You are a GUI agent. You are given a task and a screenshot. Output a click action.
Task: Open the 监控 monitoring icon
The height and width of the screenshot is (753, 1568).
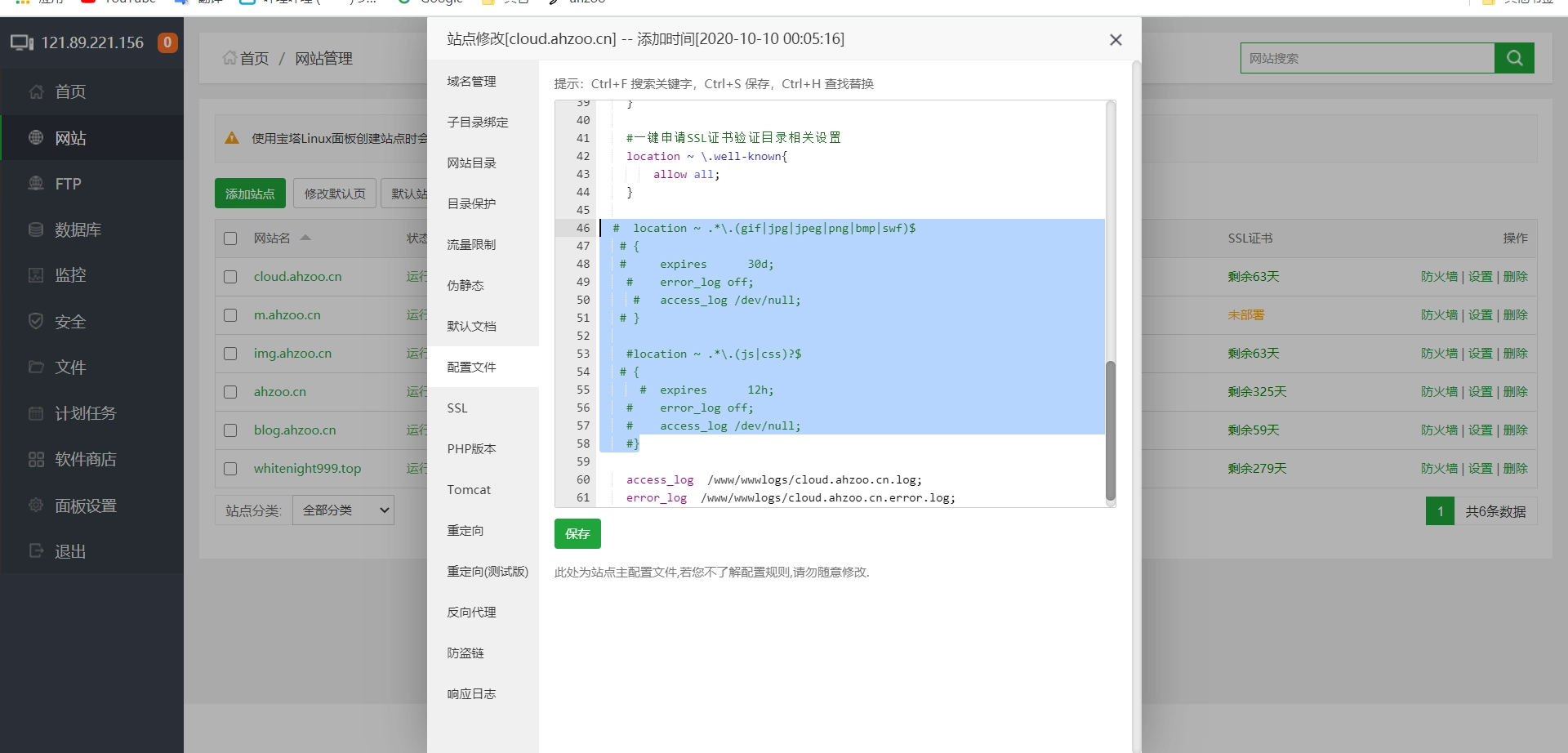[x=36, y=274]
